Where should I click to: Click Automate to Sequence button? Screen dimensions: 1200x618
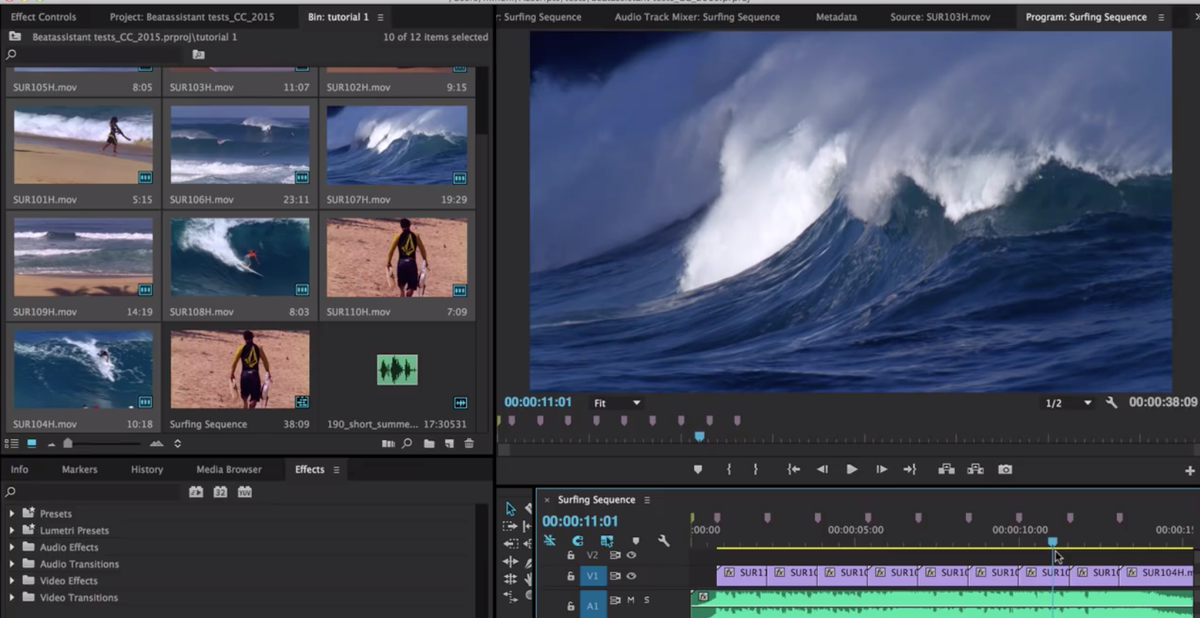[388, 443]
